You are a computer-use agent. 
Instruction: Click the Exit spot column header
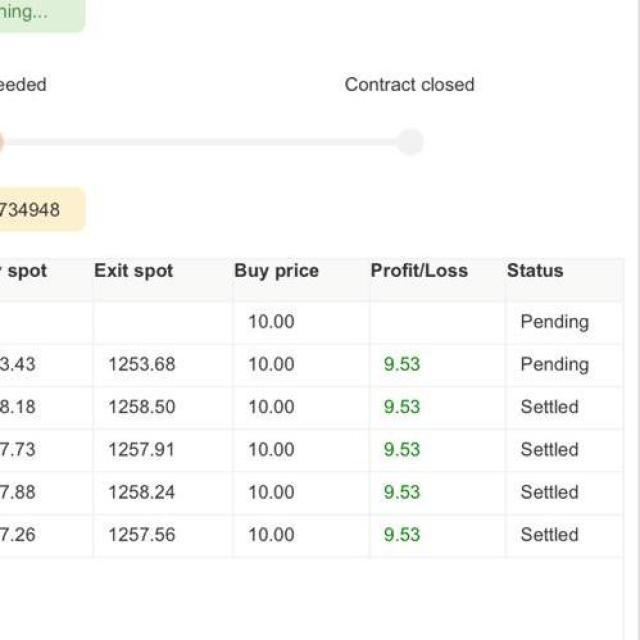coord(134,271)
